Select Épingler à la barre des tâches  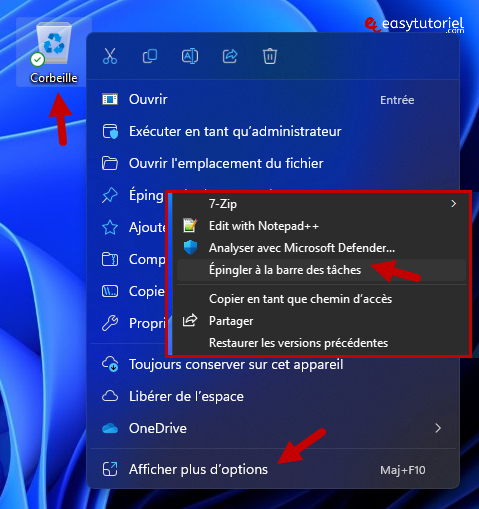[x=321, y=270]
